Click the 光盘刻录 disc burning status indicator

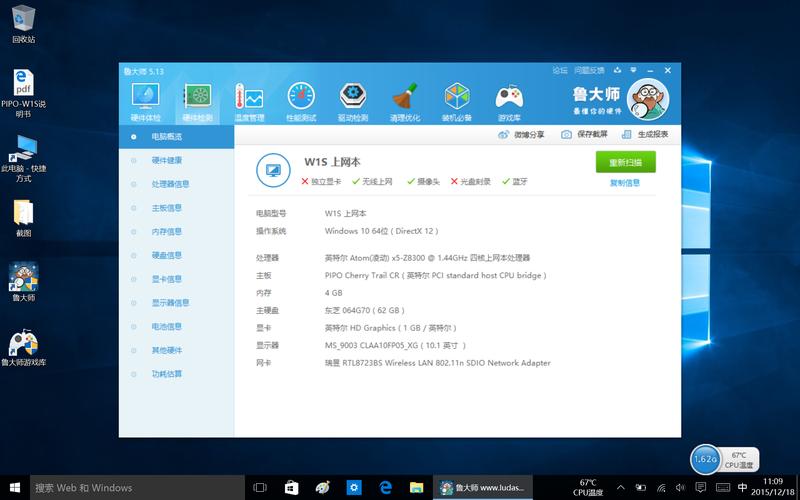470,181
